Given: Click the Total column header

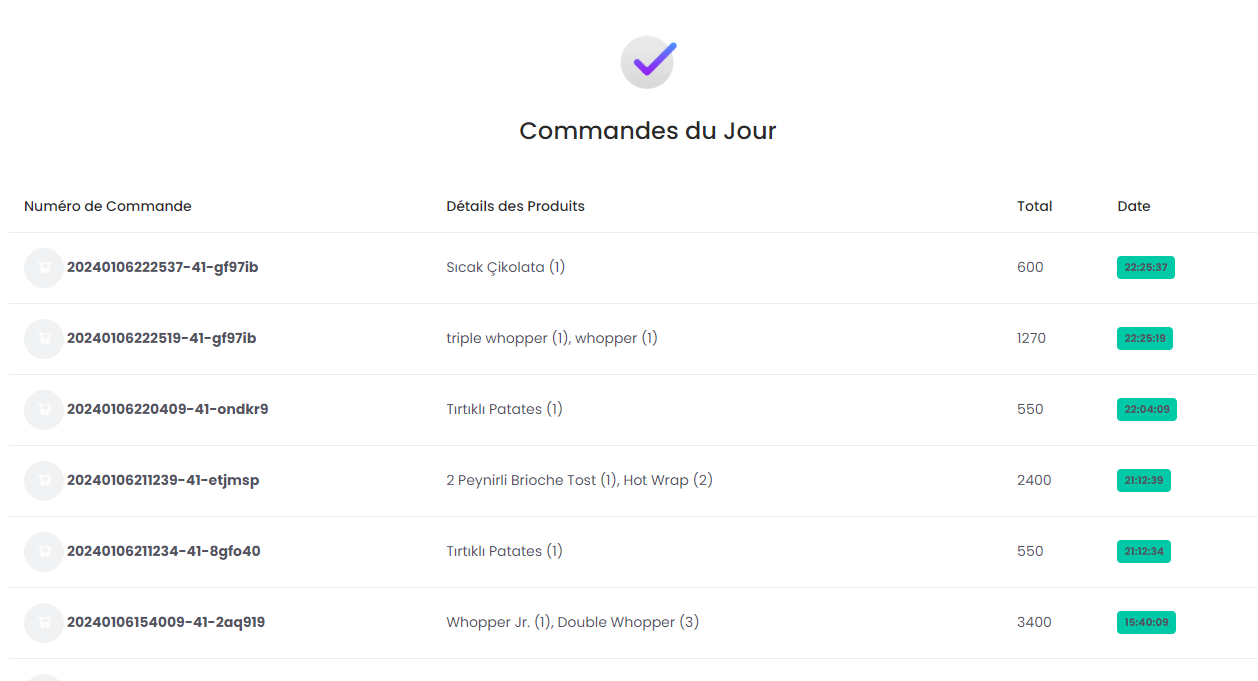Looking at the screenshot, I should pos(1035,206).
